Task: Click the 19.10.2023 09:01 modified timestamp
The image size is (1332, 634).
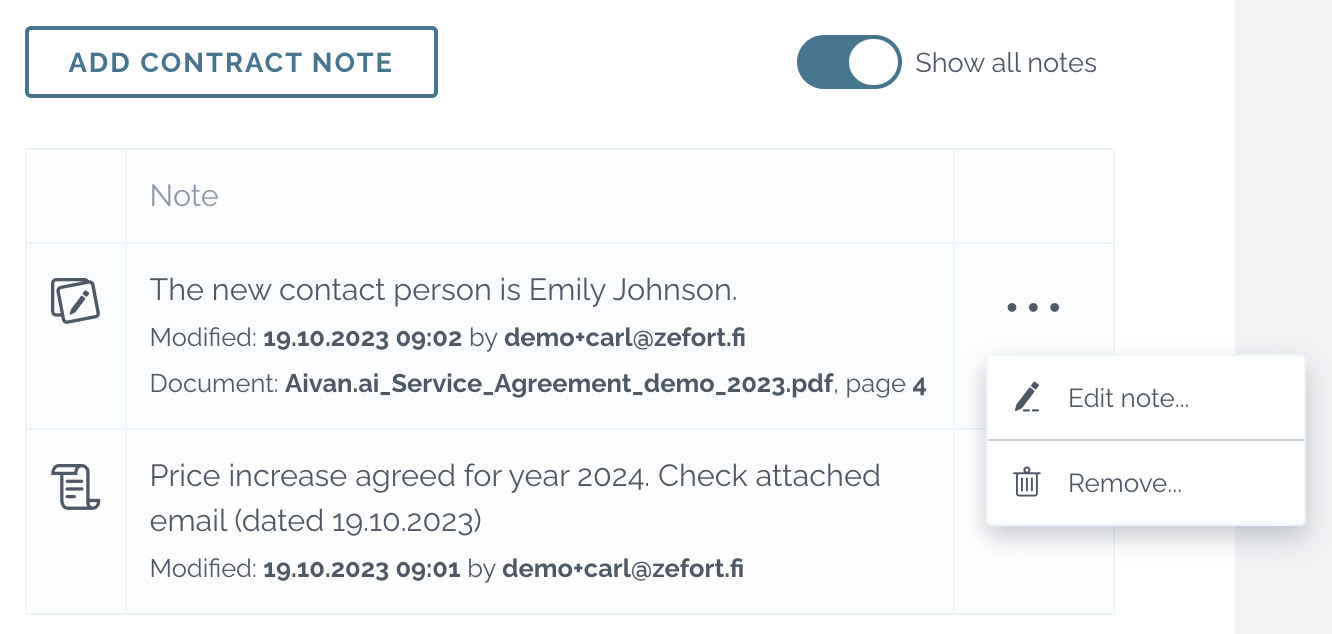Action: click(361, 570)
